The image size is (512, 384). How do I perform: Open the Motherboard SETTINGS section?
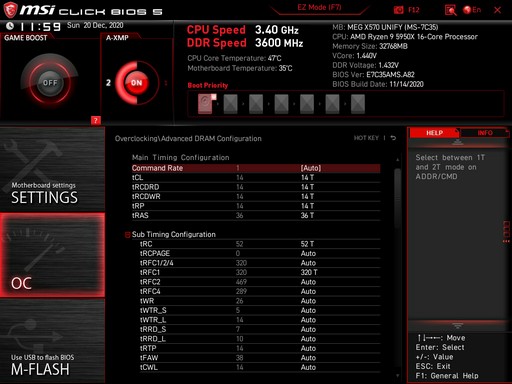point(52,170)
